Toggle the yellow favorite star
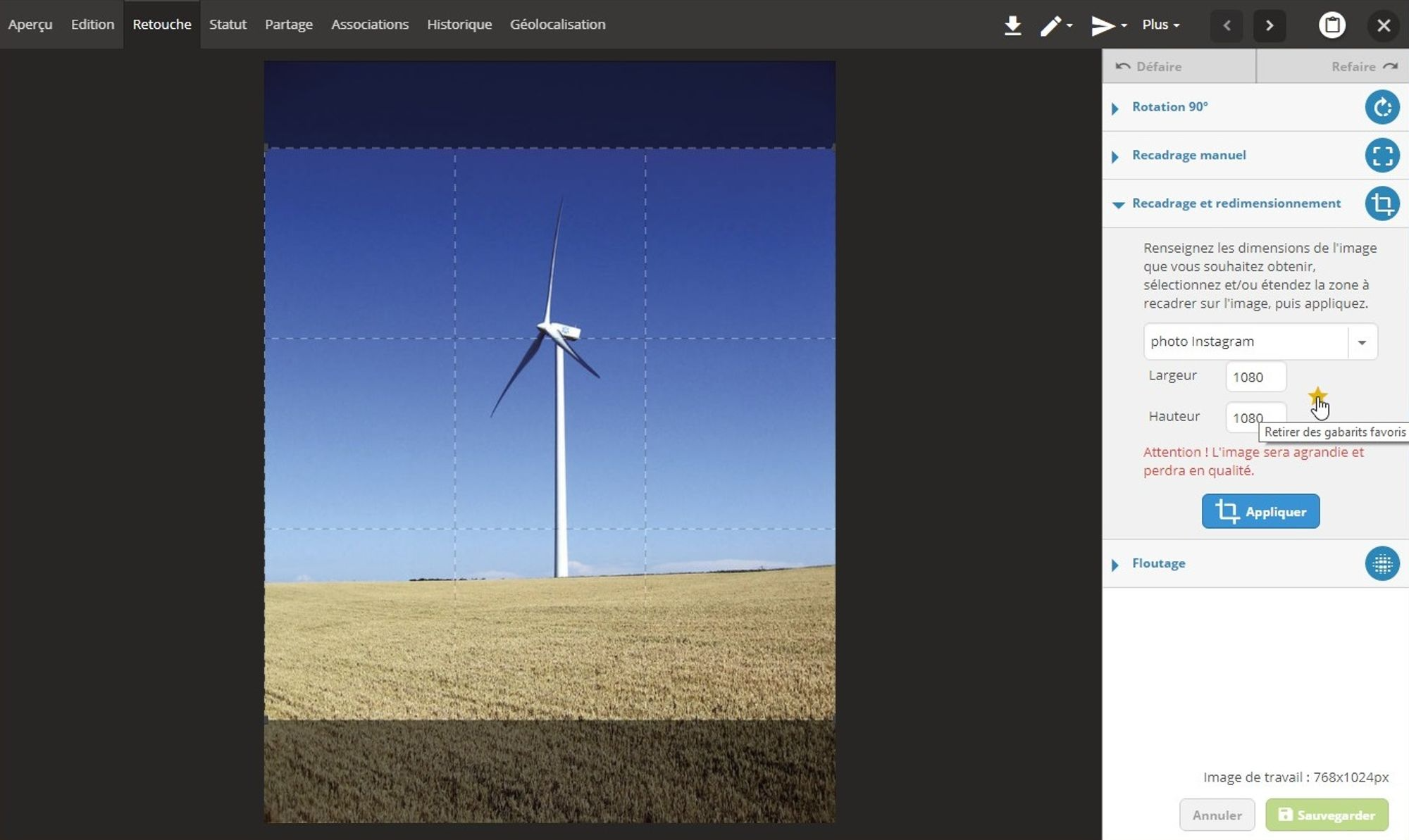The width and height of the screenshot is (1409, 840). pyautogui.click(x=1317, y=396)
